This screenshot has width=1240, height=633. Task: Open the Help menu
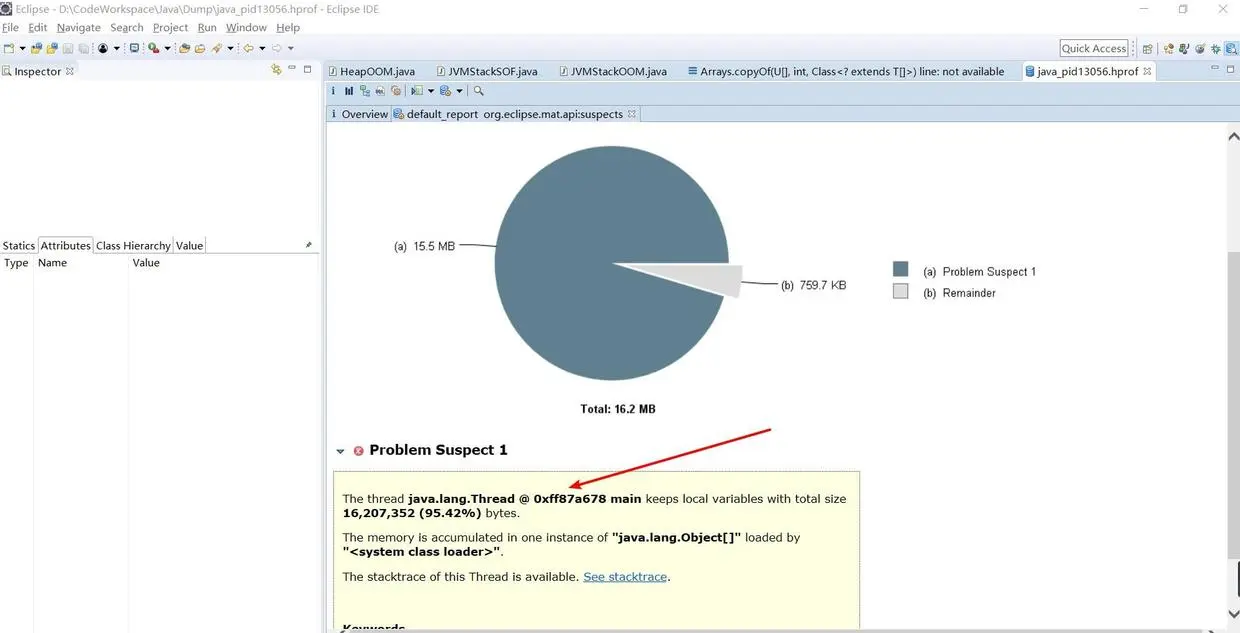click(x=288, y=28)
